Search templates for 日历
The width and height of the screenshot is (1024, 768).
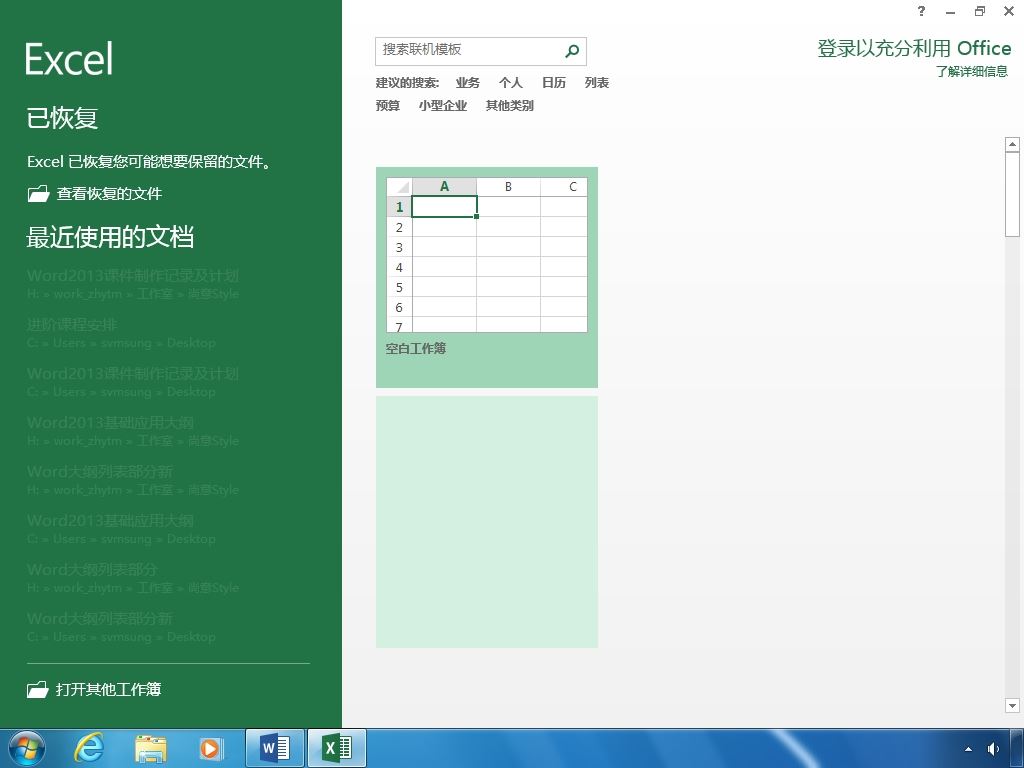(554, 83)
